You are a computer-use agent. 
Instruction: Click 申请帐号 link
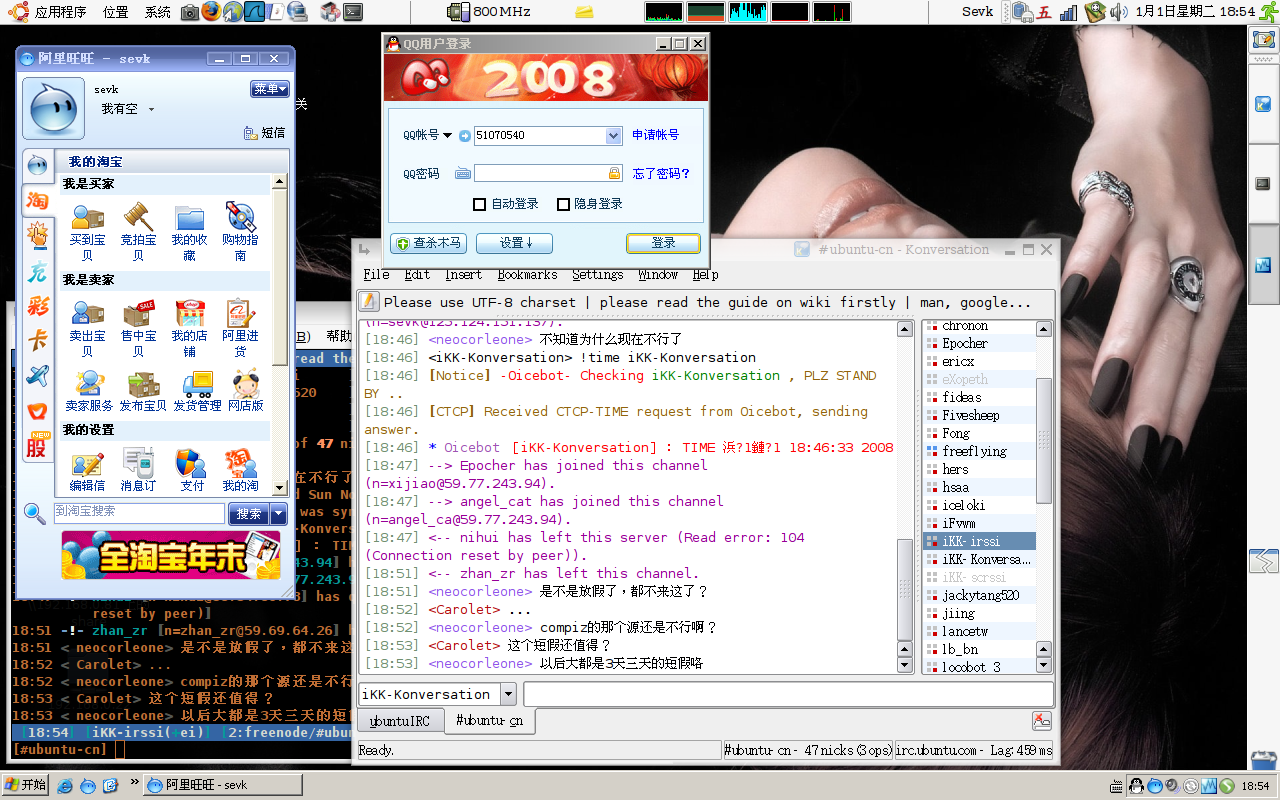pos(656,135)
